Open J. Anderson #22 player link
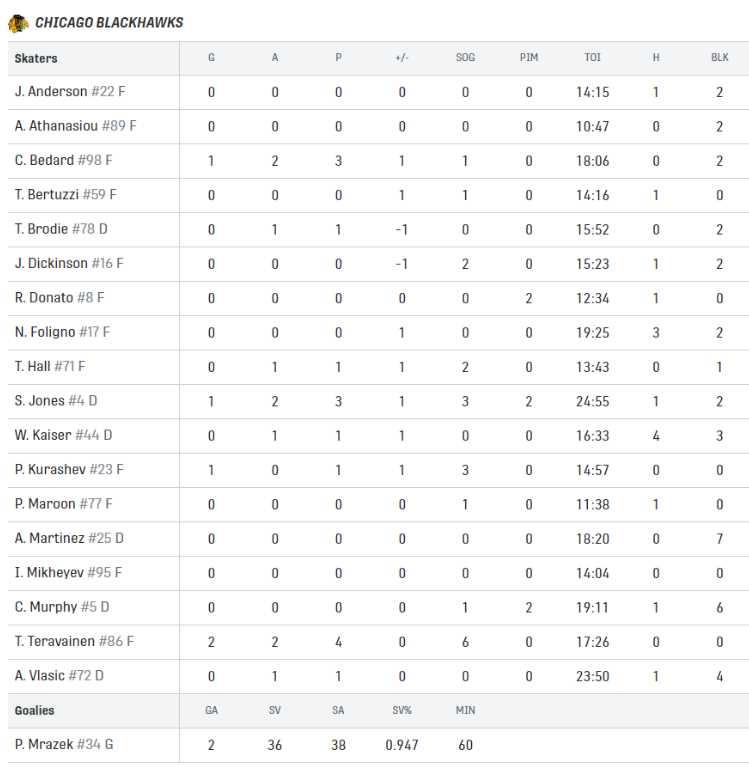Screen dimensions: 749x767 pyautogui.click(x=70, y=91)
